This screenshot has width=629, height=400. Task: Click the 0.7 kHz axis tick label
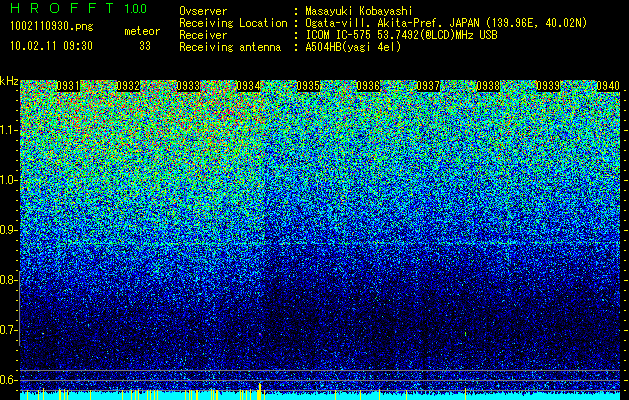pos(9,330)
